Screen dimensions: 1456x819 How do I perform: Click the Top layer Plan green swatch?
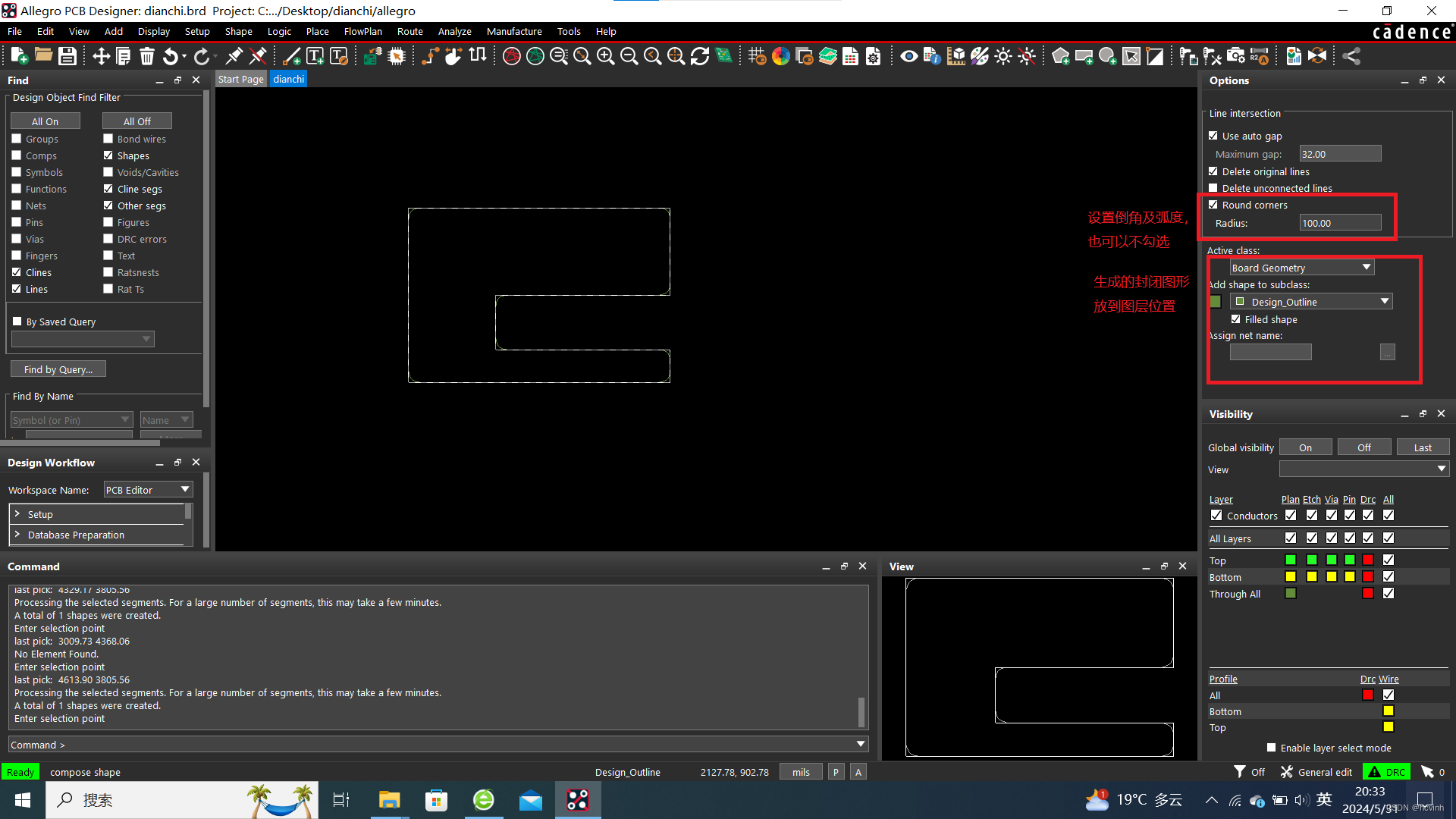(x=1291, y=560)
